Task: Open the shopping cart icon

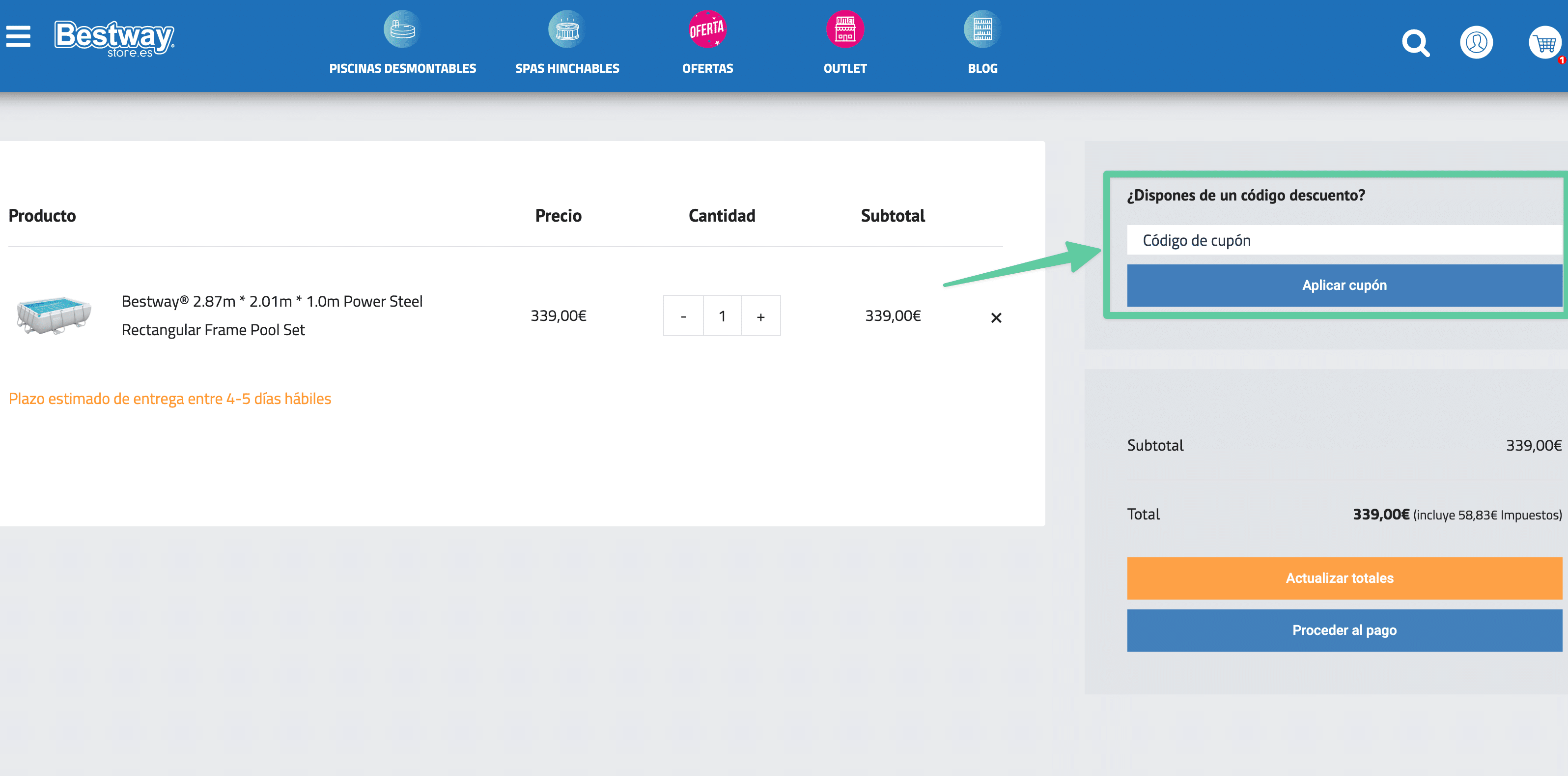Action: [1545, 43]
